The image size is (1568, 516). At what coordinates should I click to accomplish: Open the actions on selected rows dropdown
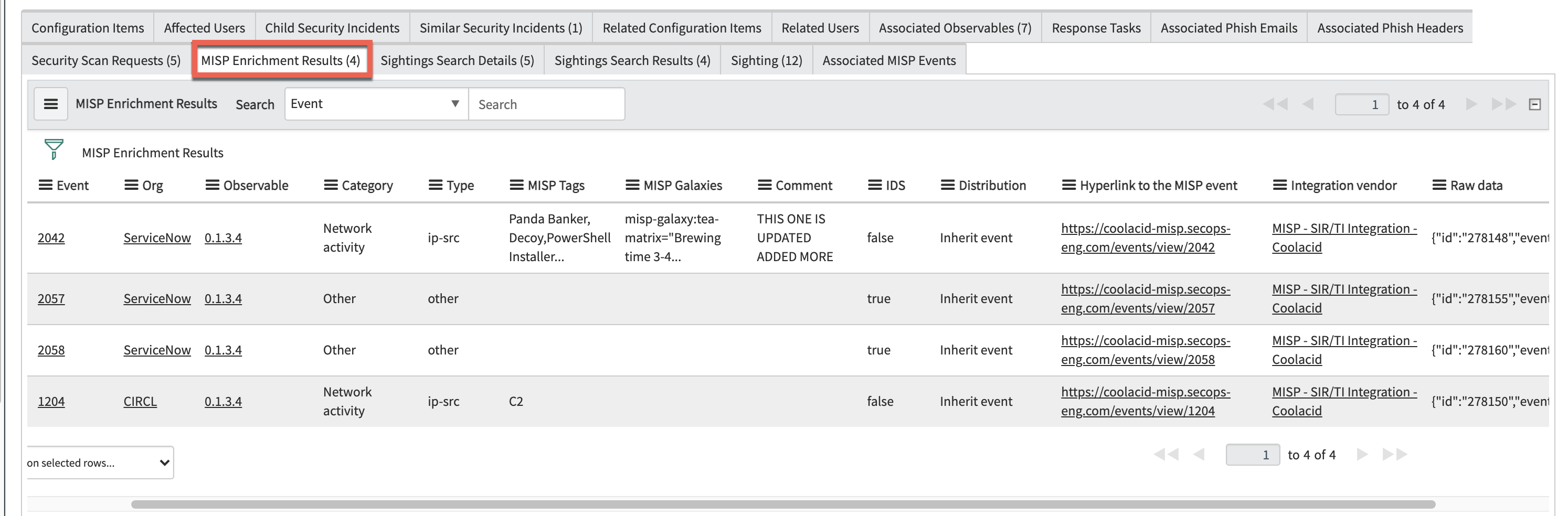point(99,463)
